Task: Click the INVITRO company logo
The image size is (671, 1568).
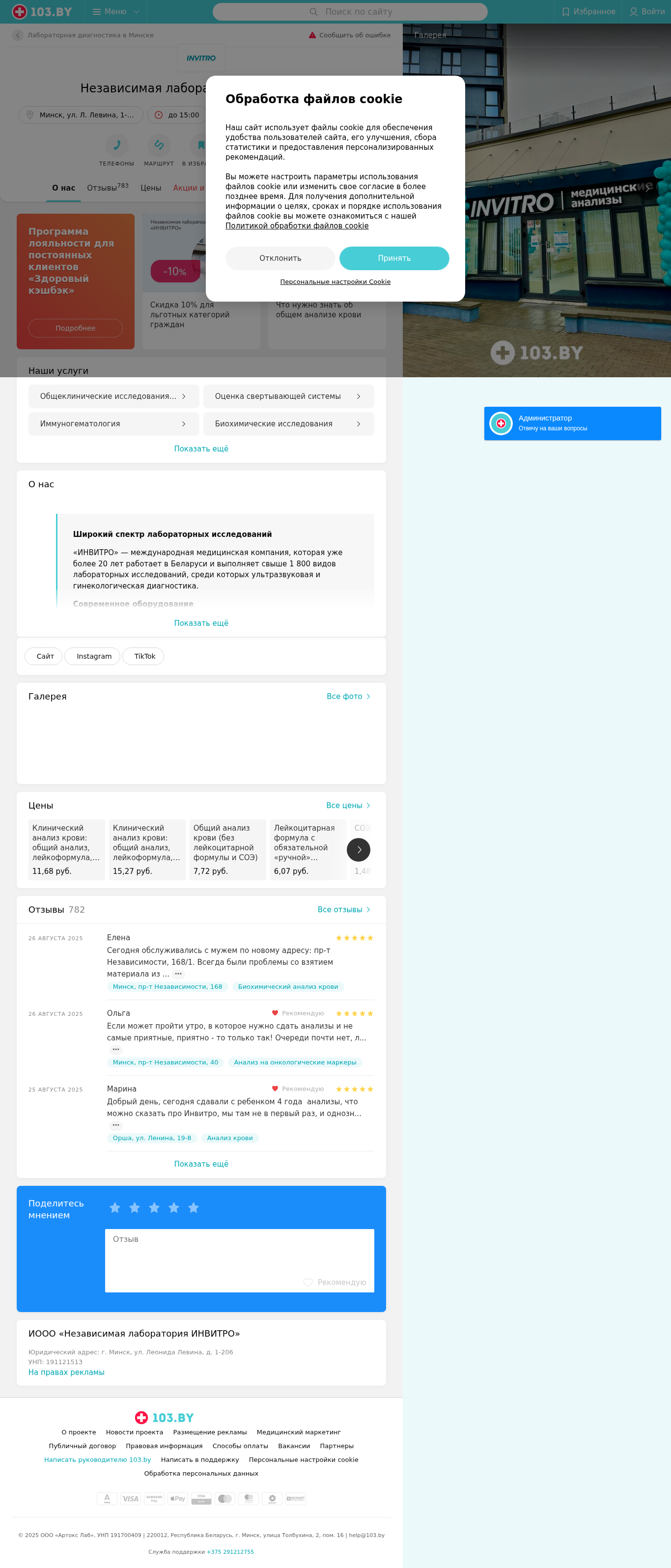Action: [201, 58]
